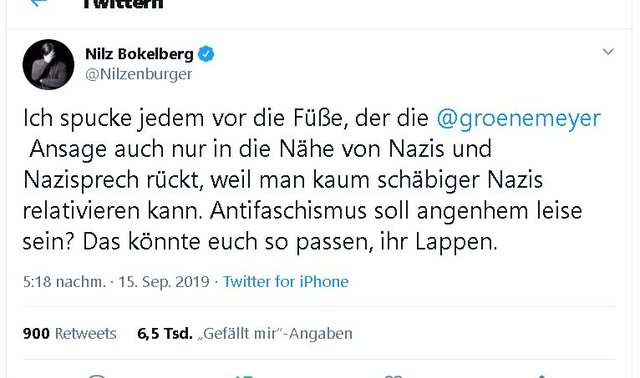Click the word Nazisprech in the tweet
Image resolution: width=640 pixels, height=378 pixels.
point(81,180)
